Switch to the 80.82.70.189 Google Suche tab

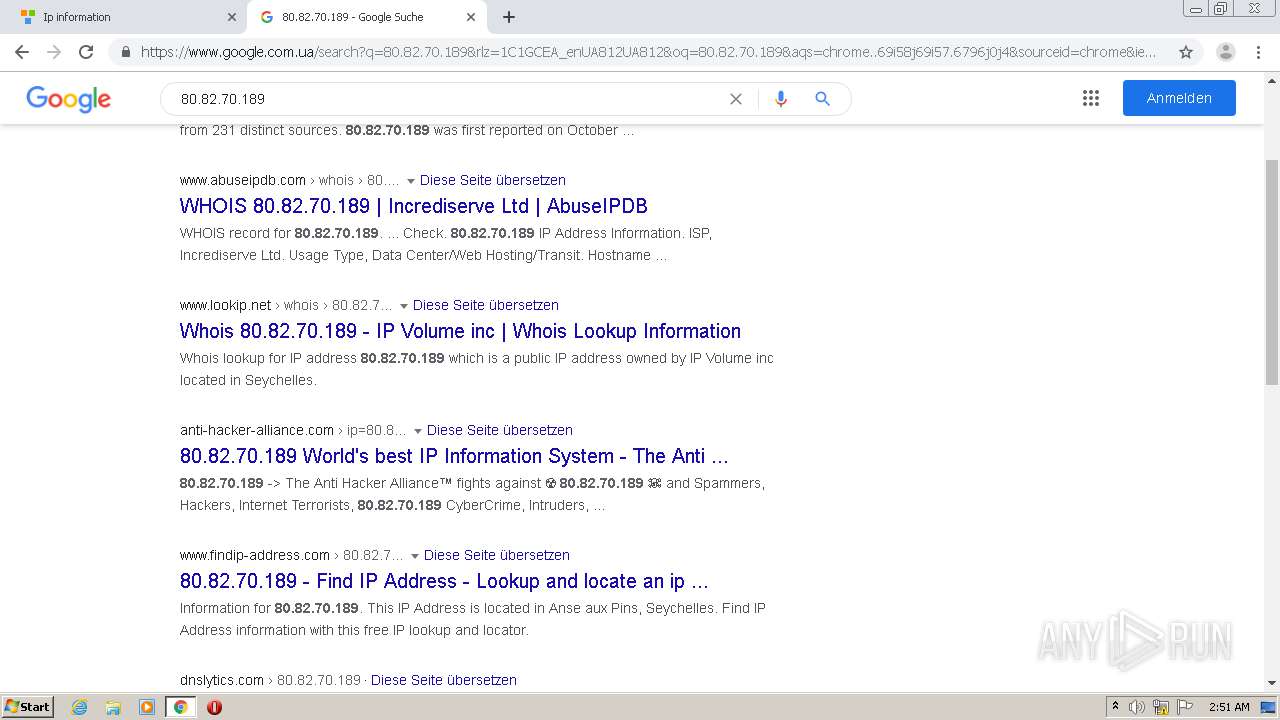point(366,17)
